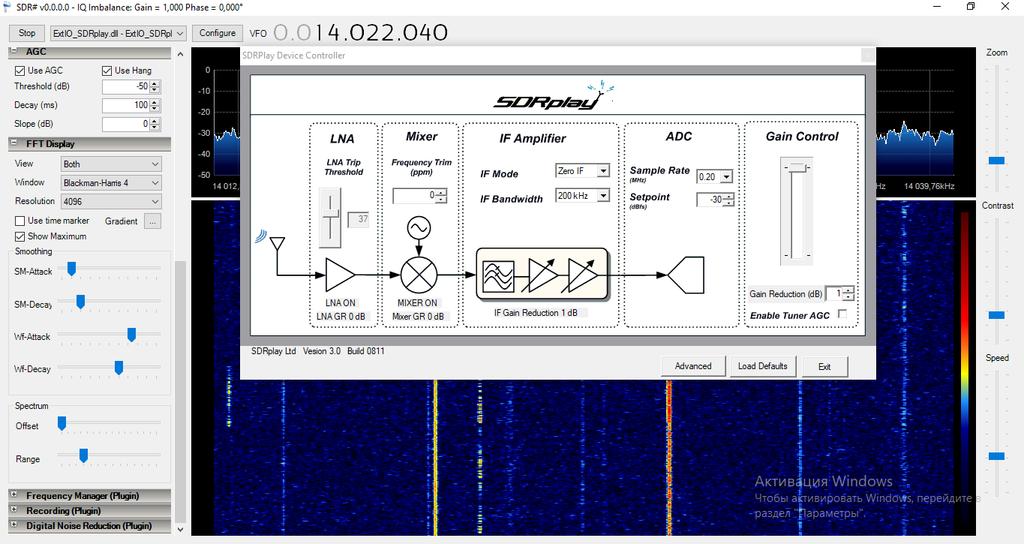This screenshot has height=544, width=1024.
Task: Uncheck Show Maximum
Action: (x=20, y=236)
